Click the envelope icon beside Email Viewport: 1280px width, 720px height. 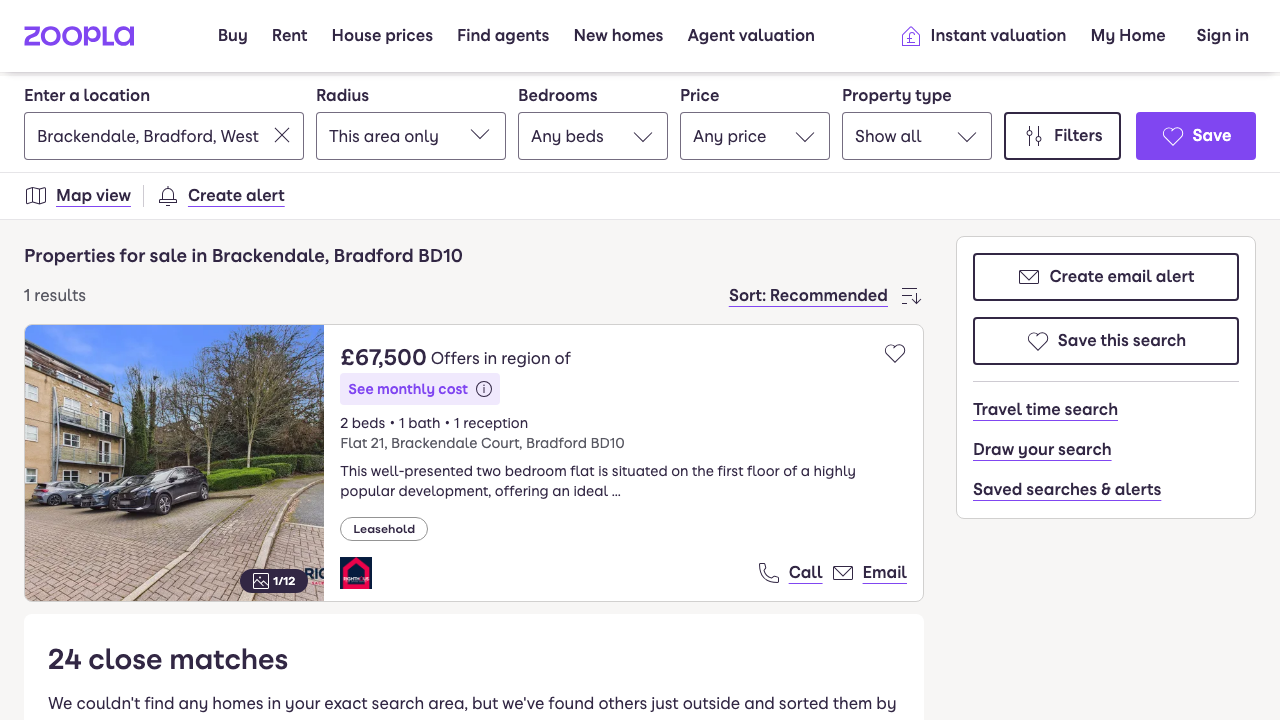tap(843, 572)
